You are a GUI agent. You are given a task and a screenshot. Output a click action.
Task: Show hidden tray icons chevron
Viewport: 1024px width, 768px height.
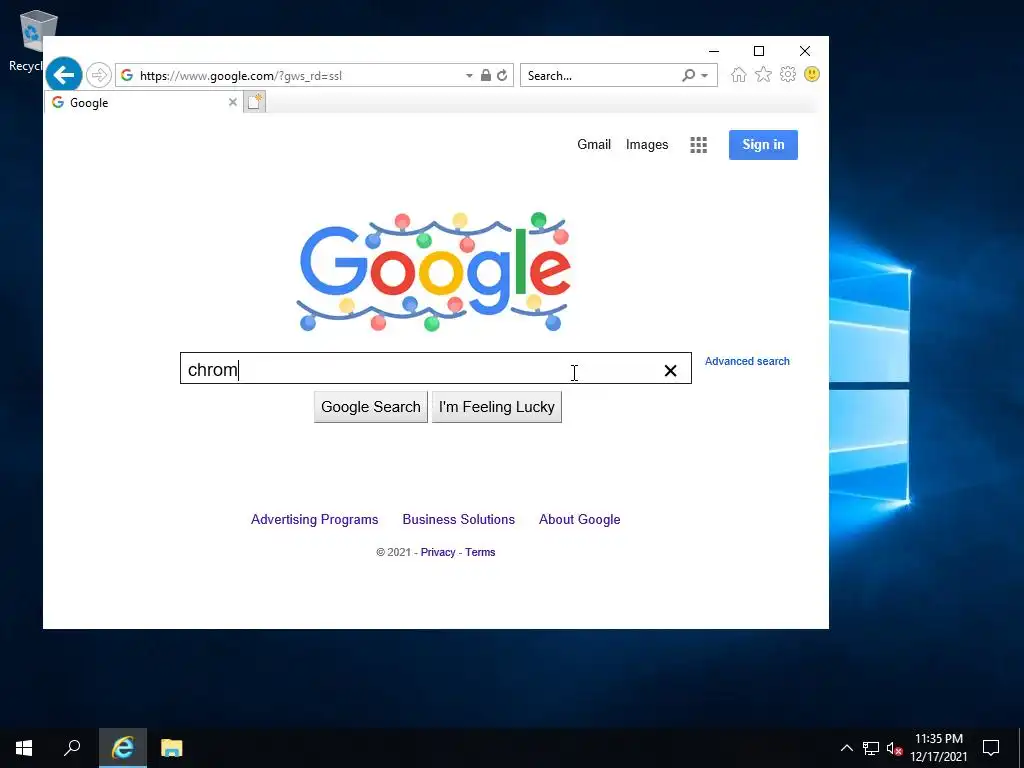pyautogui.click(x=846, y=748)
